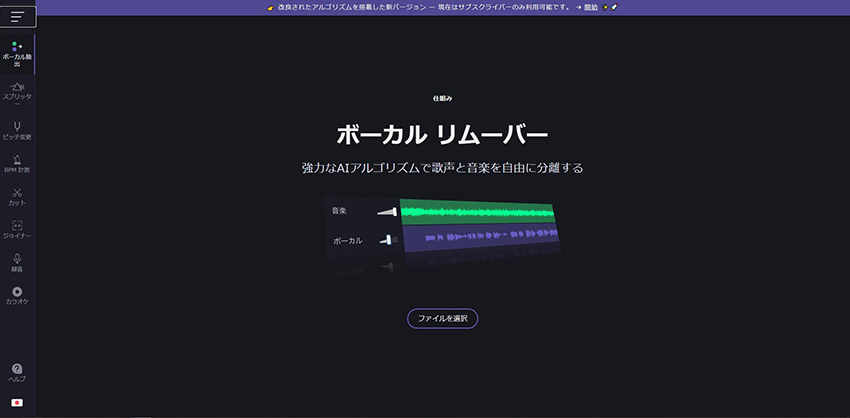The height and width of the screenshot is (418, 850).
Task: Open the hamburger menu in the top-left
Action: coord(17,17)
